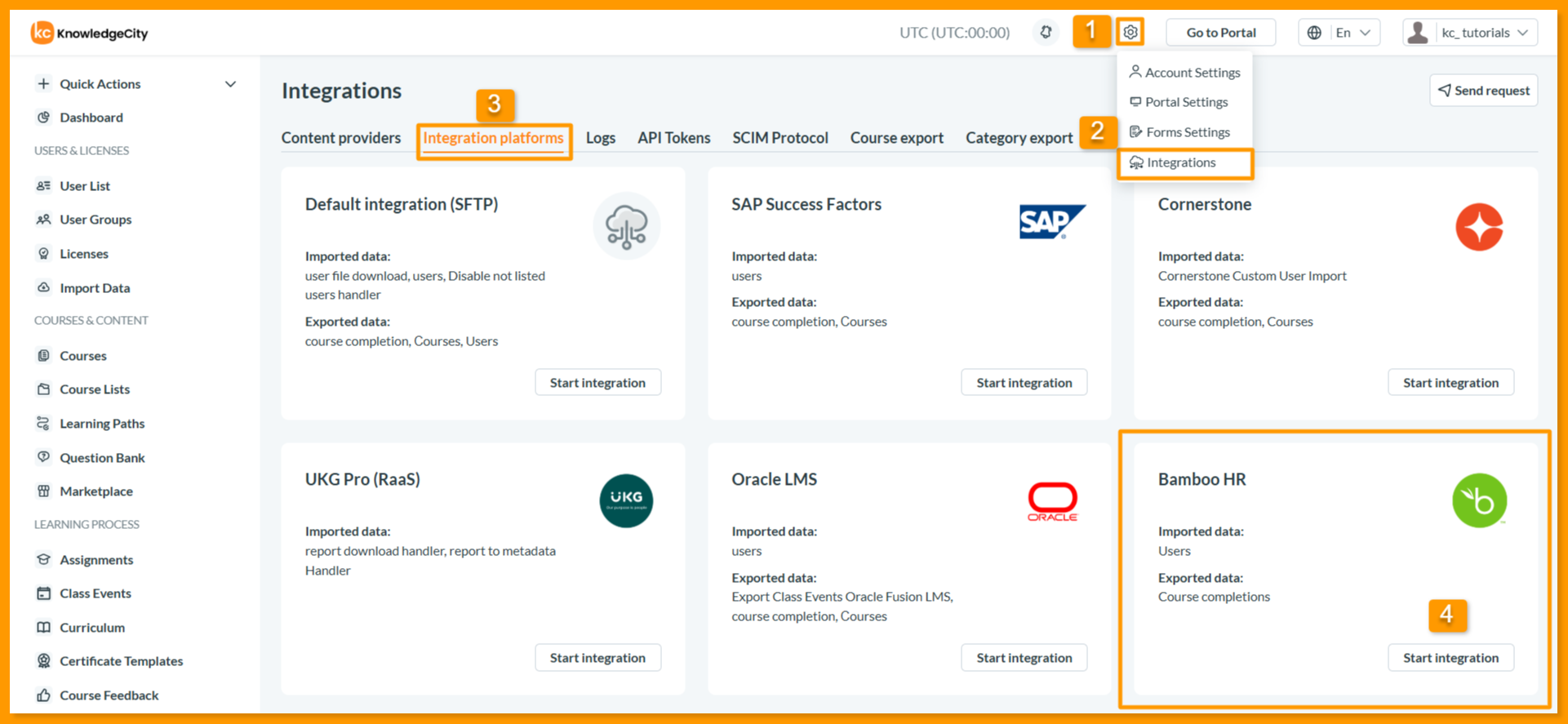This screenshot has height=724, width=1568.
Task: Switch to the API Tokens tab
Action: pos(674,138)
